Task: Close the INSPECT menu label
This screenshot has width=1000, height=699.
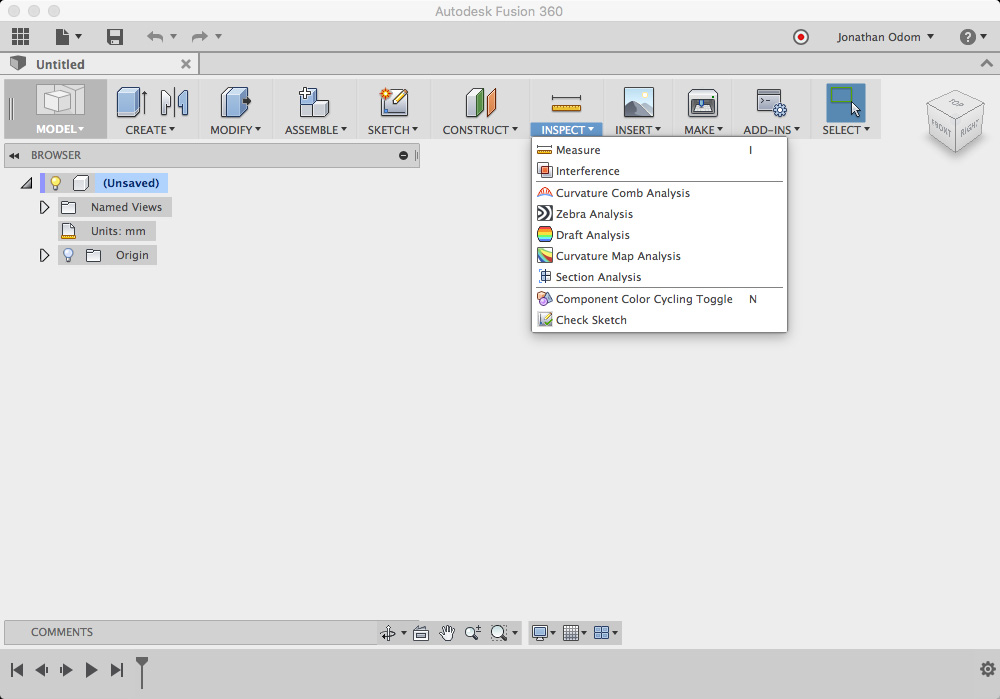Action: tap(567, 129)
